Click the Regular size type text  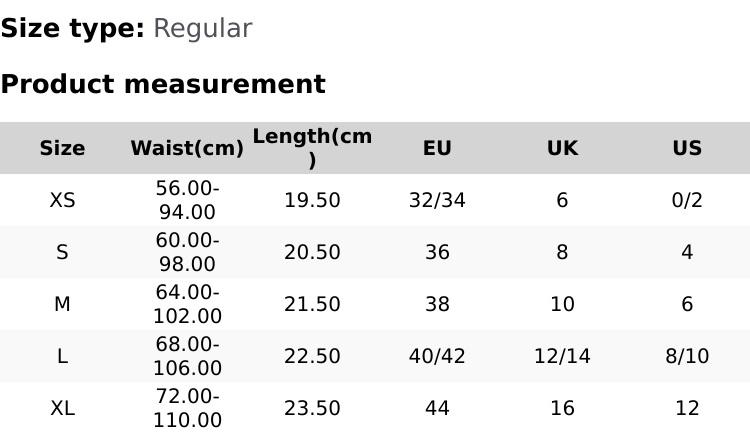(202, 29)
